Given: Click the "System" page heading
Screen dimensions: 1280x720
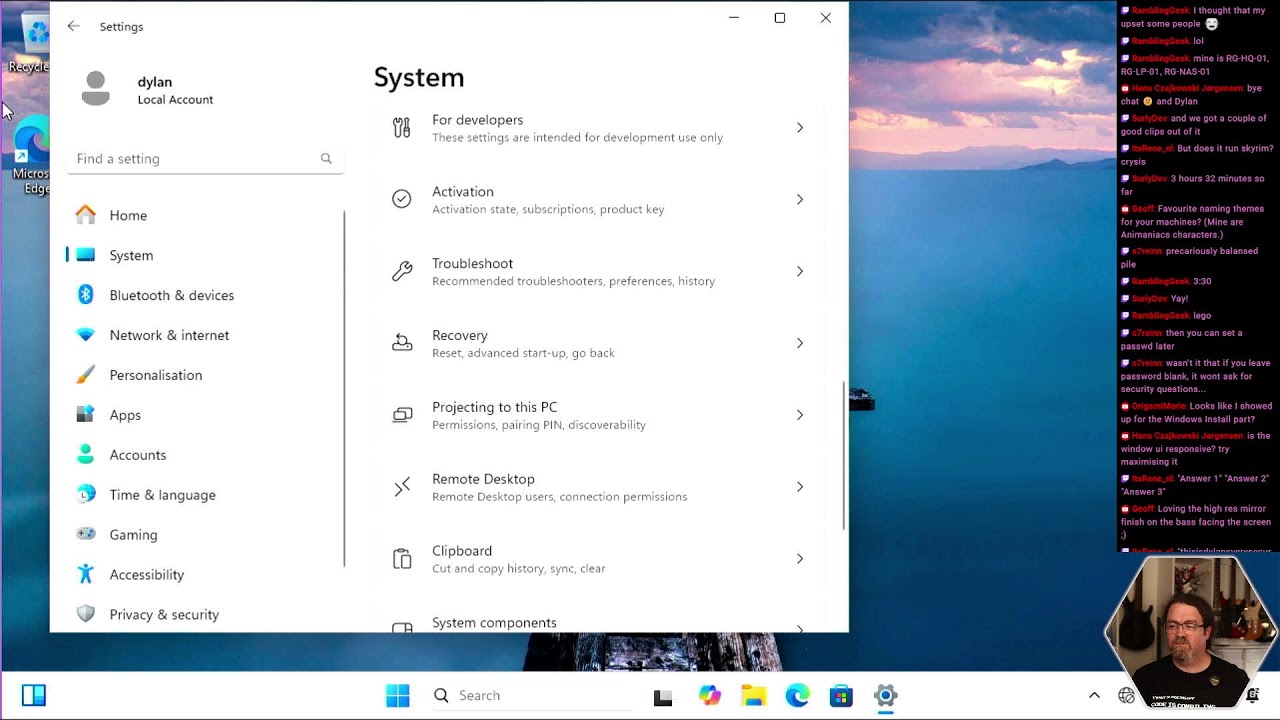Looking at the screenshot, I should (419, 77).
